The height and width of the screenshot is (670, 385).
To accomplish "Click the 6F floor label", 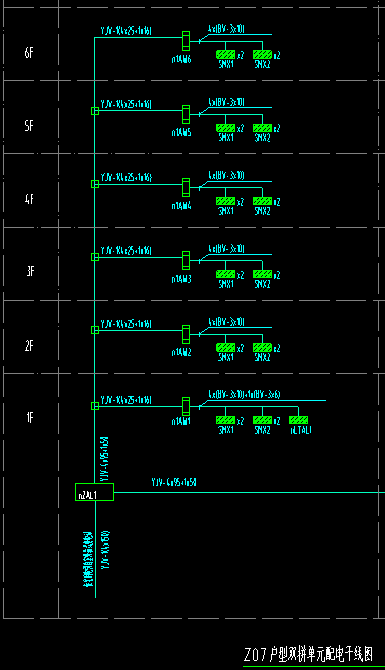I will coord(29,53).
